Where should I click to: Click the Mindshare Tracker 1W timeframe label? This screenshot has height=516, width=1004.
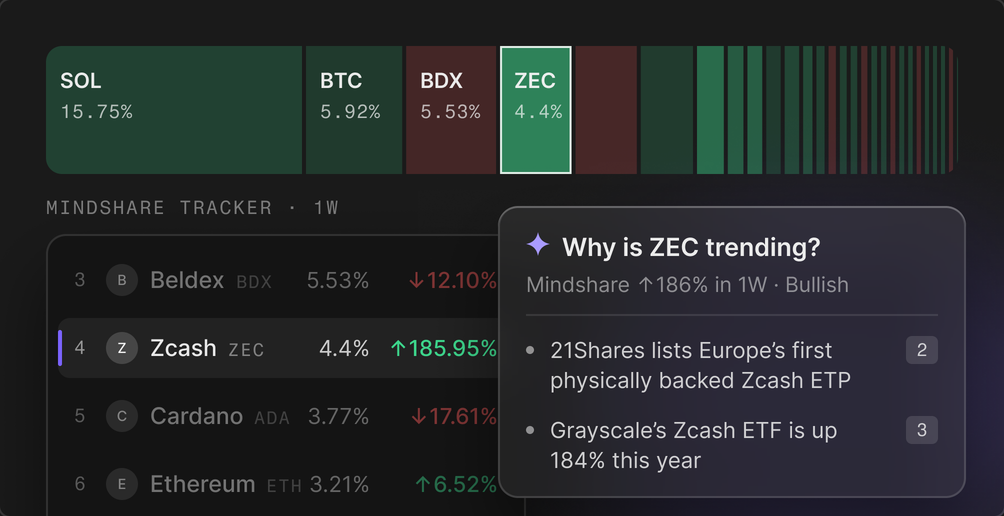326,208
